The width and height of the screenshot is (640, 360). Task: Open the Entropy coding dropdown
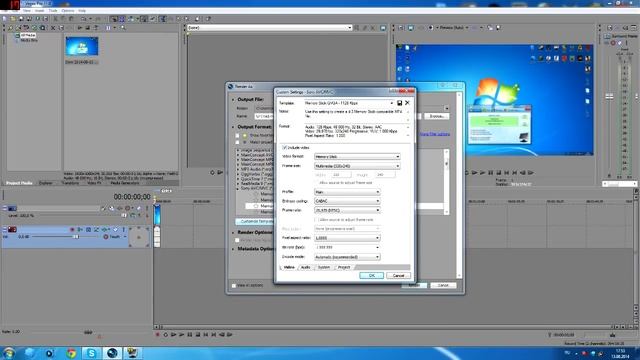[x=347, y=201]
